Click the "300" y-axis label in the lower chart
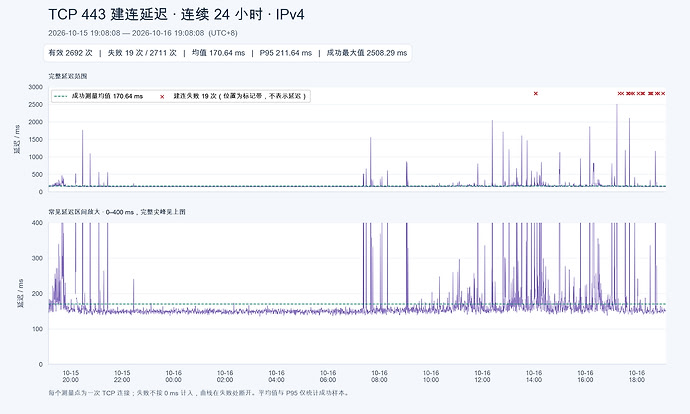Screen dimensions: 690x414 (37, 258)
